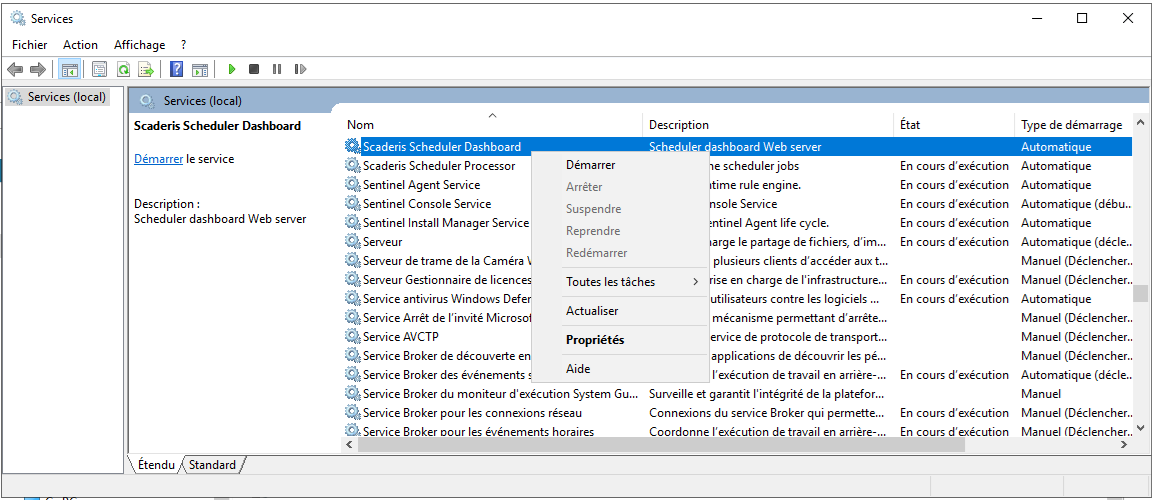The width and height of the screenshot is (1152, 500).
Task: Select the Service AVCTP row
Action: (x=738, y=336)
